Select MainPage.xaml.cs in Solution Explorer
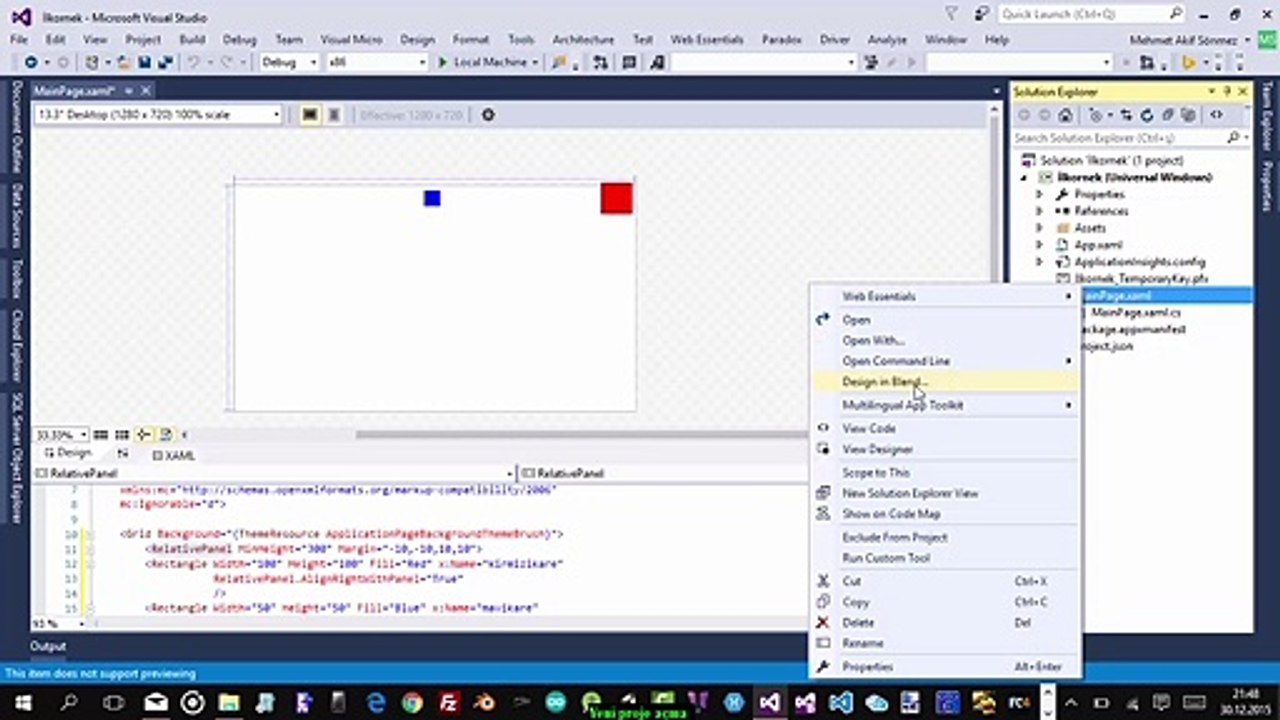1280x720 pixels. tap(1135, 313)
